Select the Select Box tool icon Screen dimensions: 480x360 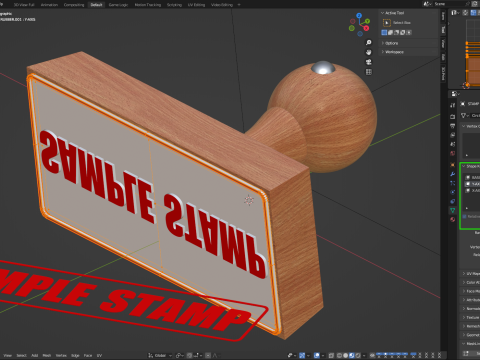(387, 23)
